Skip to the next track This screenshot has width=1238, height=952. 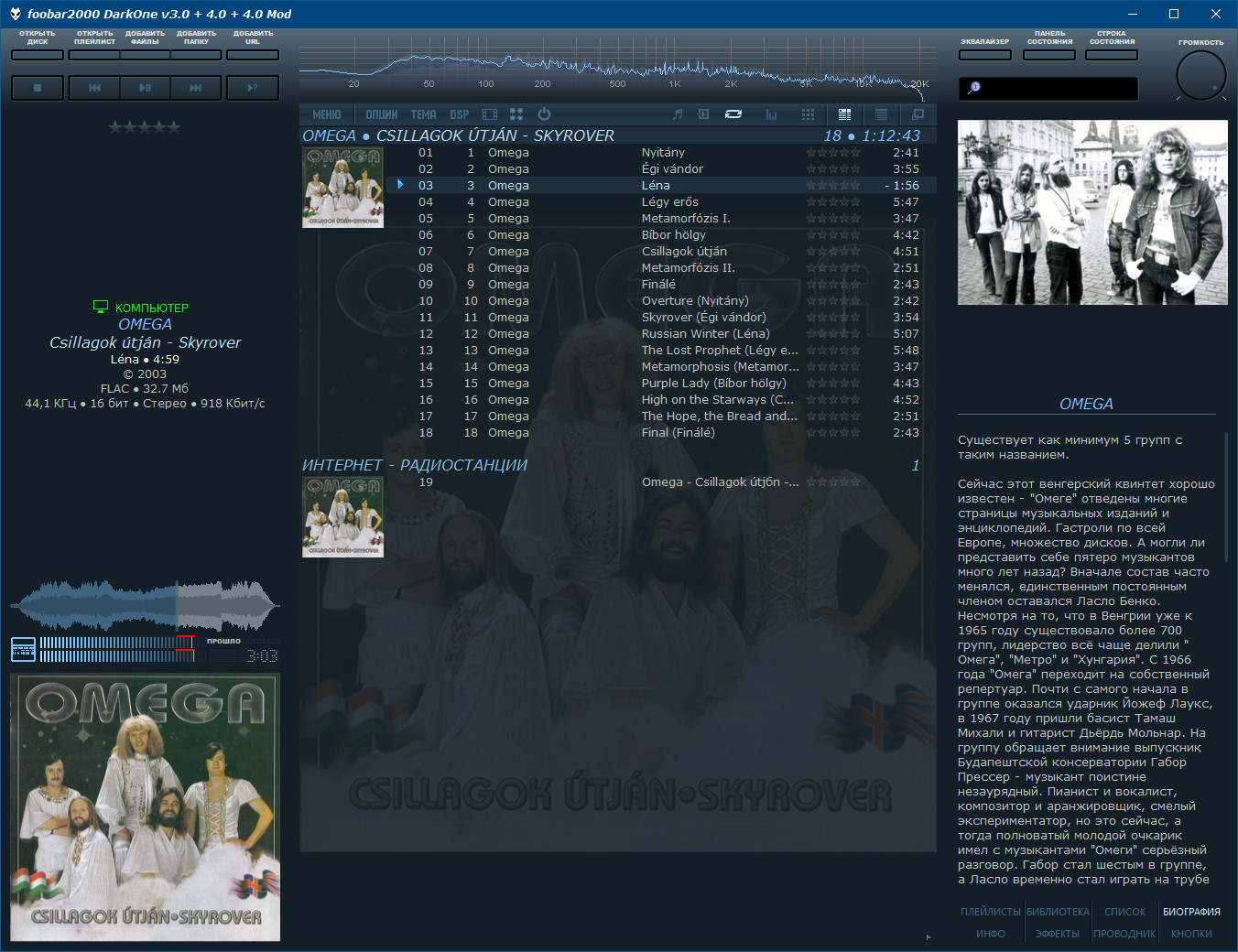pyautogui.click(x=196, y=88)
